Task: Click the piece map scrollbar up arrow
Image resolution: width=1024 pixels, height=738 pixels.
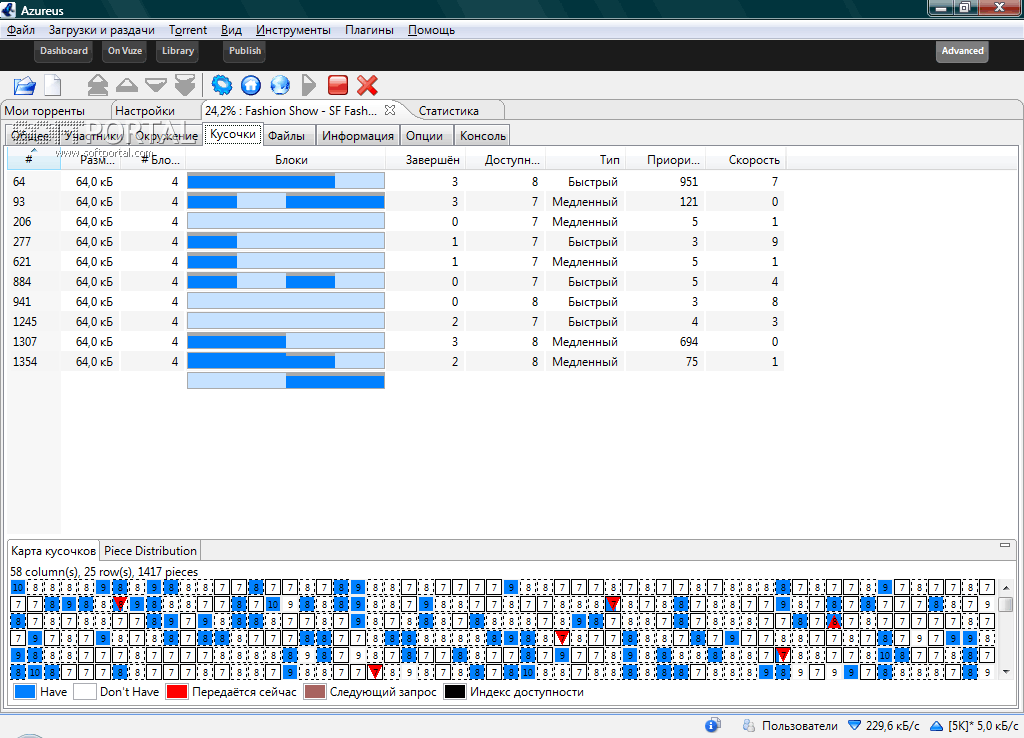Action: 1006,588
